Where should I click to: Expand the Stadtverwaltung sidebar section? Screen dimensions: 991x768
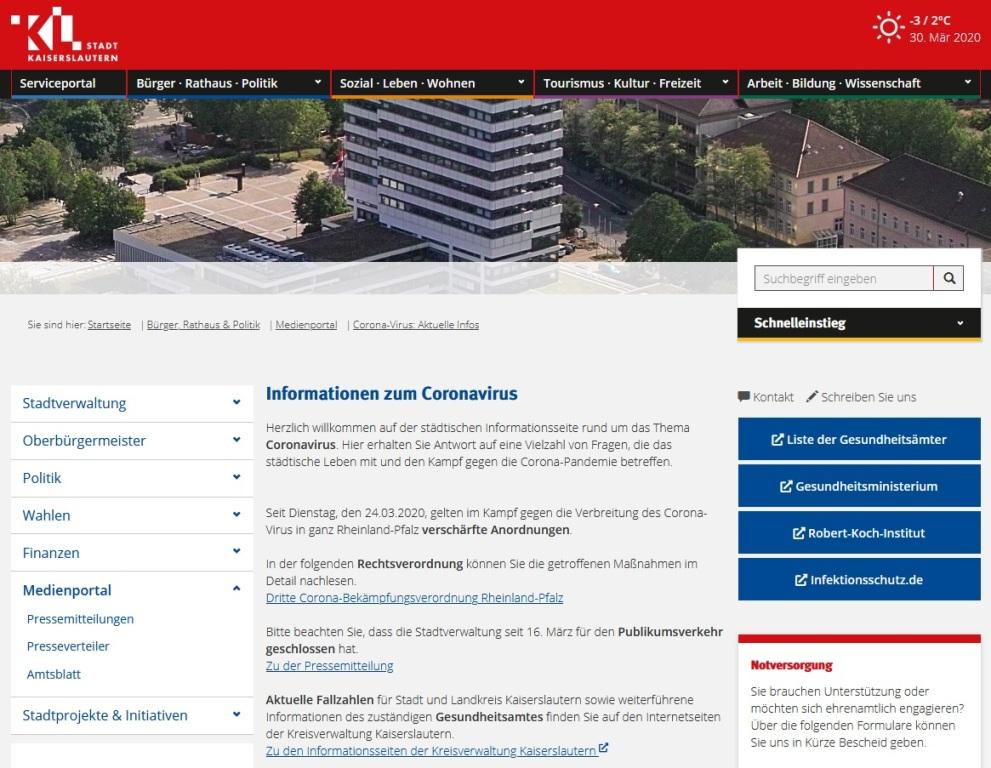coord(236,403)
